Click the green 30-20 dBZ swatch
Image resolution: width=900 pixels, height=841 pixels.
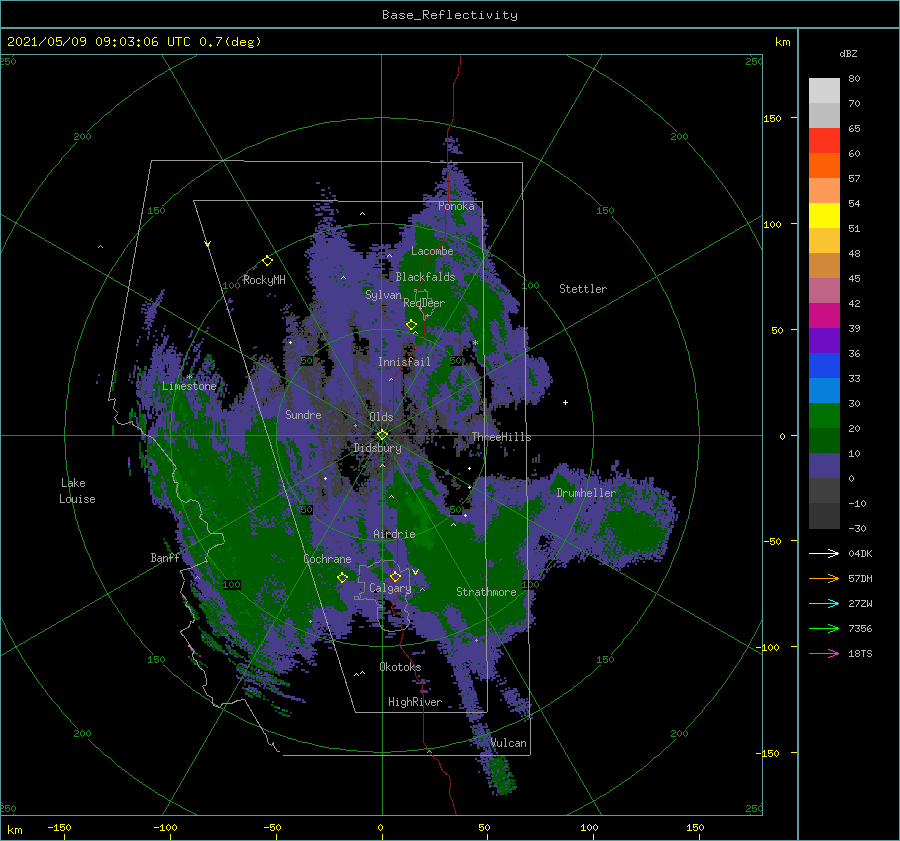pos(824,416)
